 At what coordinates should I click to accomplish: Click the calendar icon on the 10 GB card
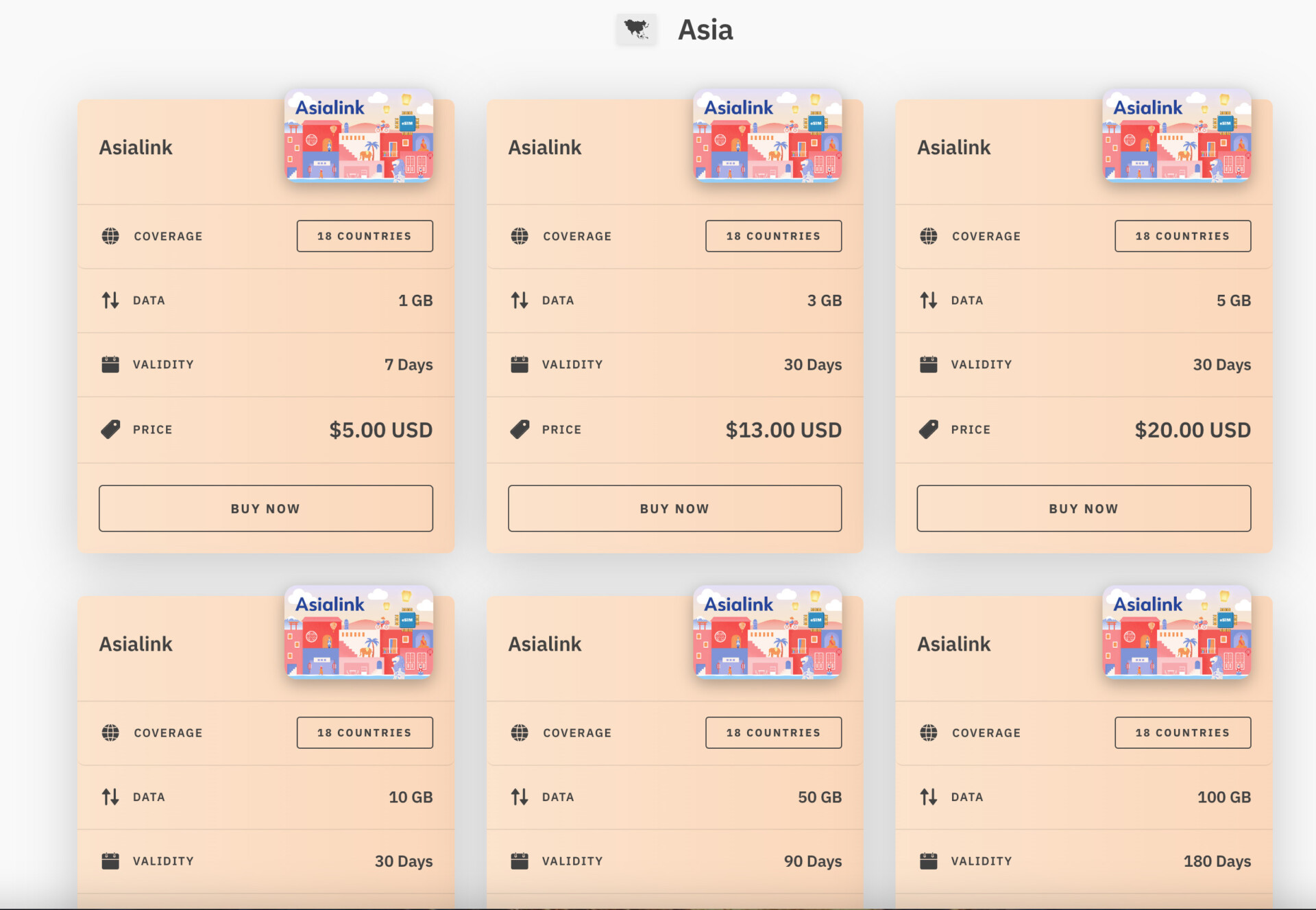pos(110,861)
